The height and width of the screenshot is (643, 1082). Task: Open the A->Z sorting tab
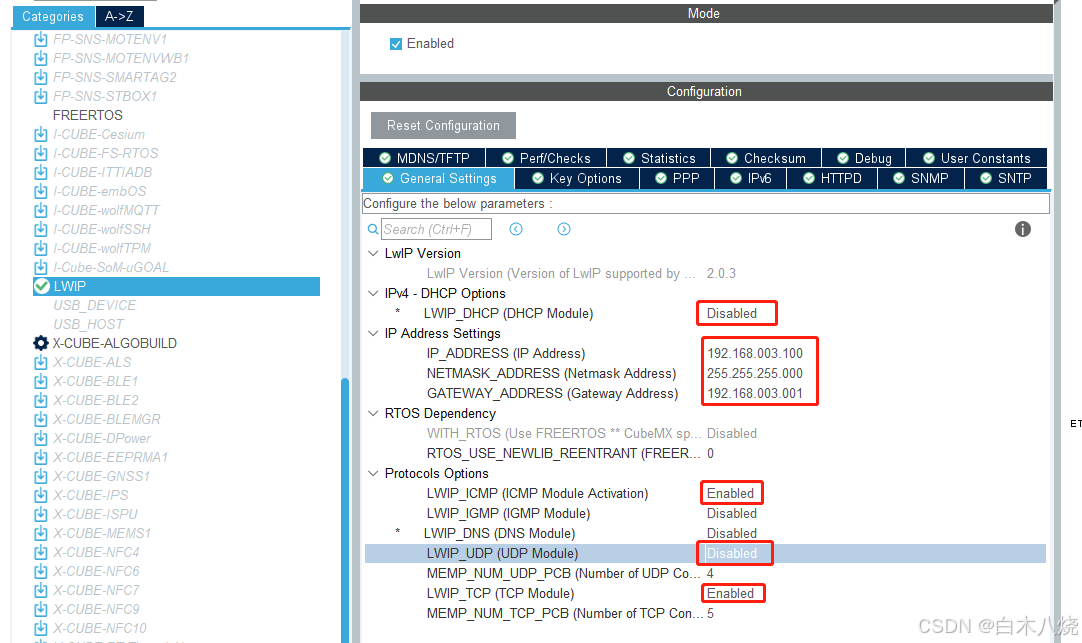[x=119, y=16]
